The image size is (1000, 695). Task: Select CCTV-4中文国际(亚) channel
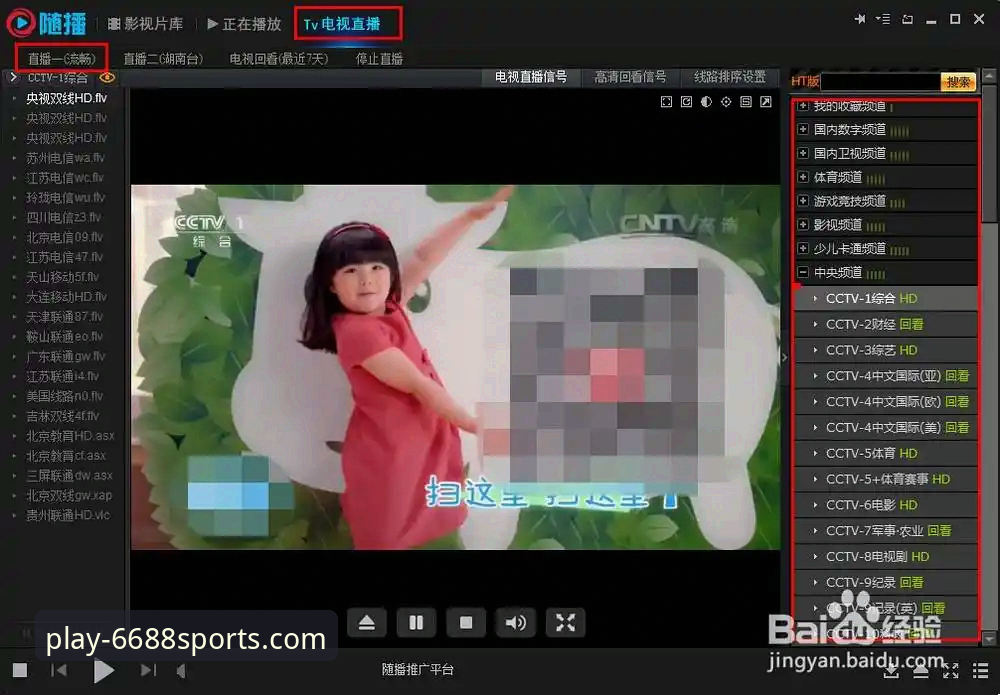[x=886, y=376]
